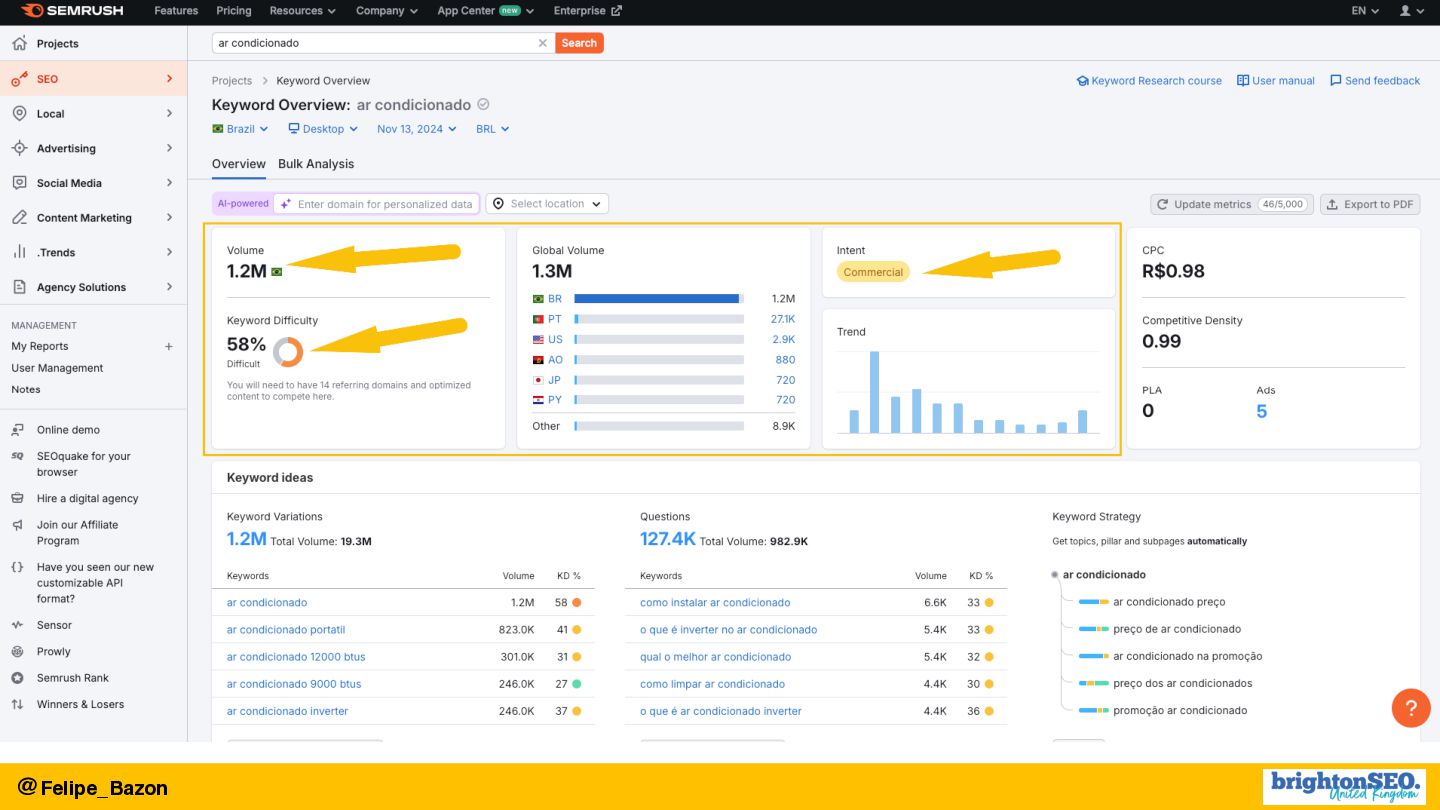Clear the search field with X icon

coord(543,43)
